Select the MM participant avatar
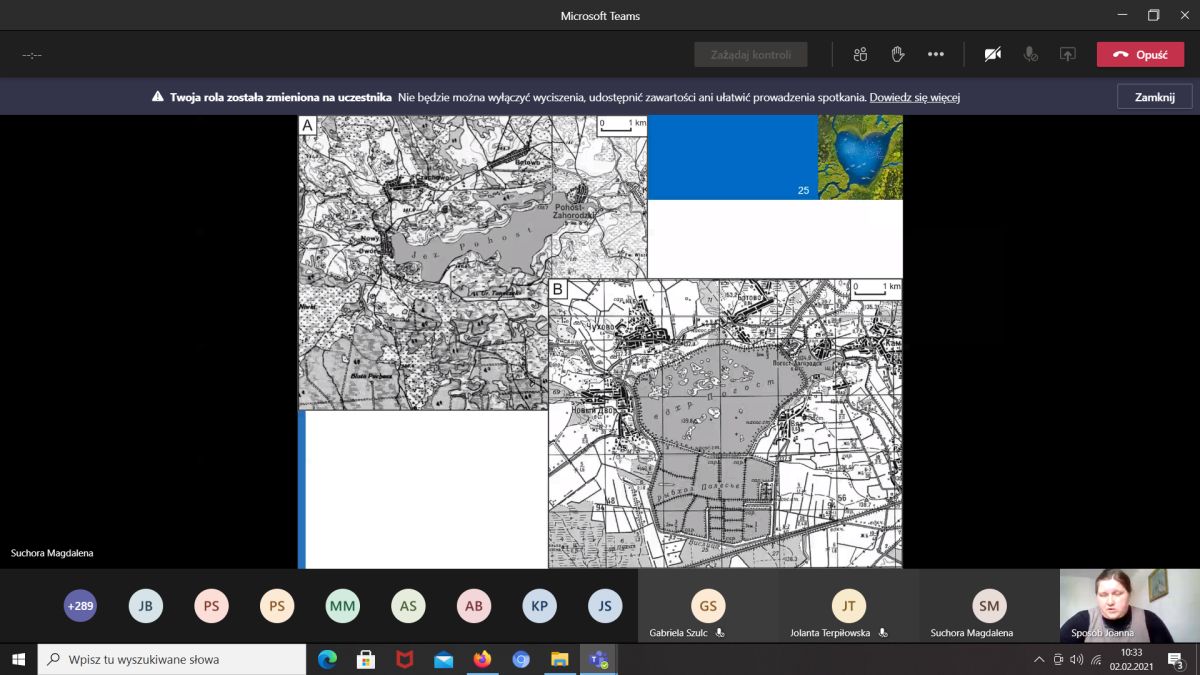This screenshot has height=675, width=1200. tap(343, 606)
